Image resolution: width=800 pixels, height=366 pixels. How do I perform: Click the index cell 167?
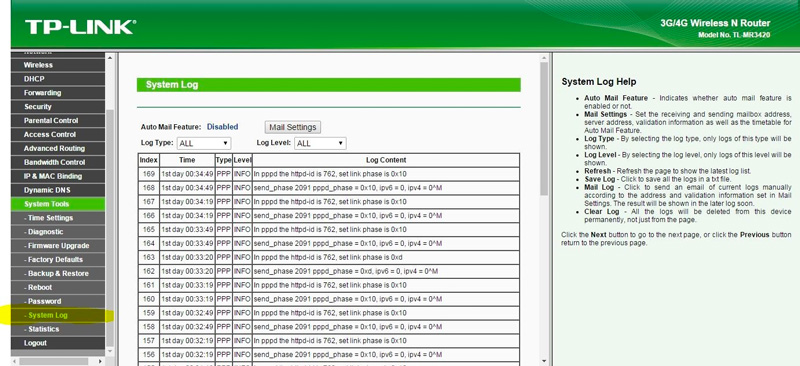[x=148, y=202]
